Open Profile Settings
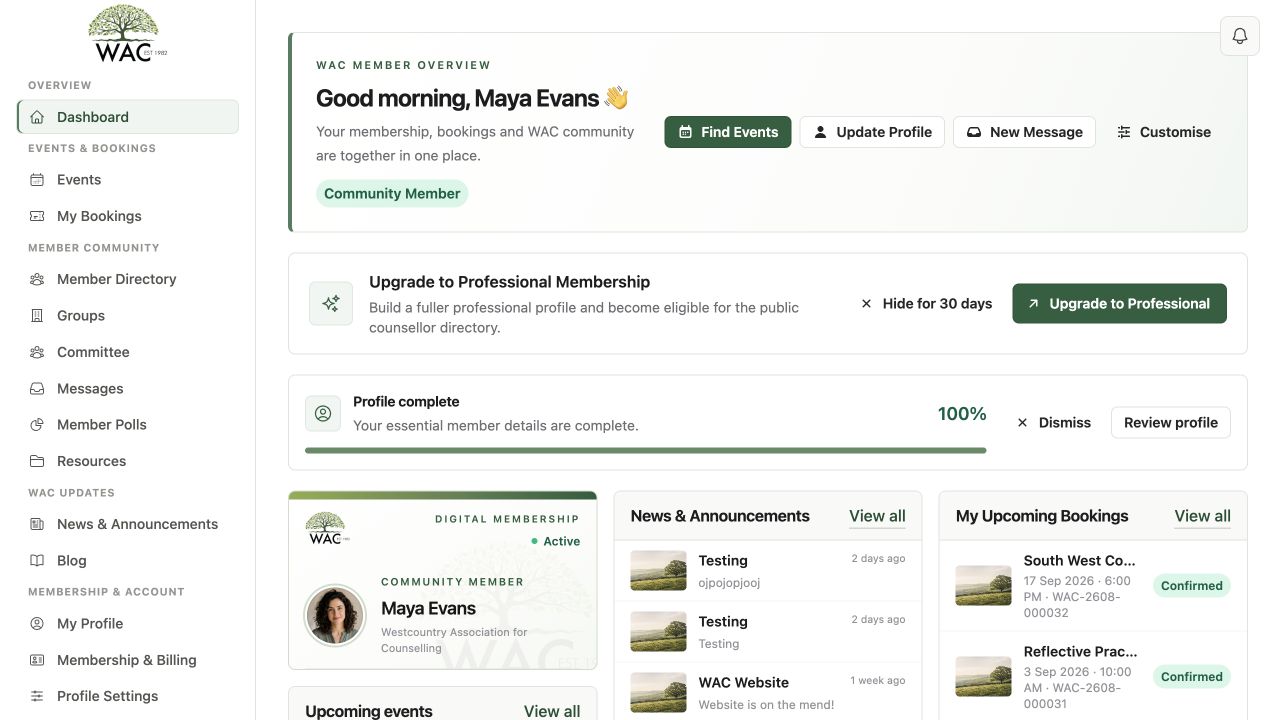The width and height of the screenshot is (1280, 720). pyautogui.click(x=128, y=696)
